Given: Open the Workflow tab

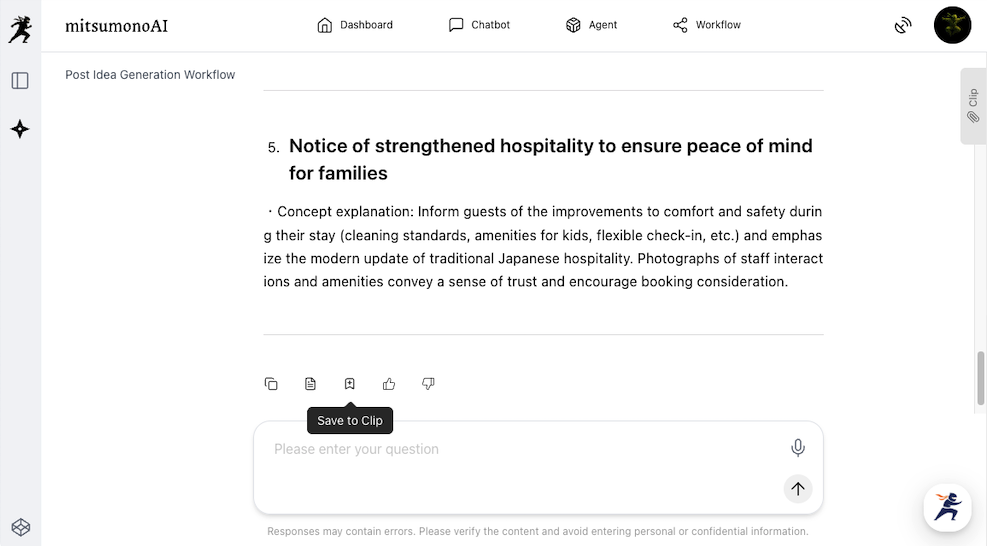Looking at the screenshot, I should [x=707, y=25].
